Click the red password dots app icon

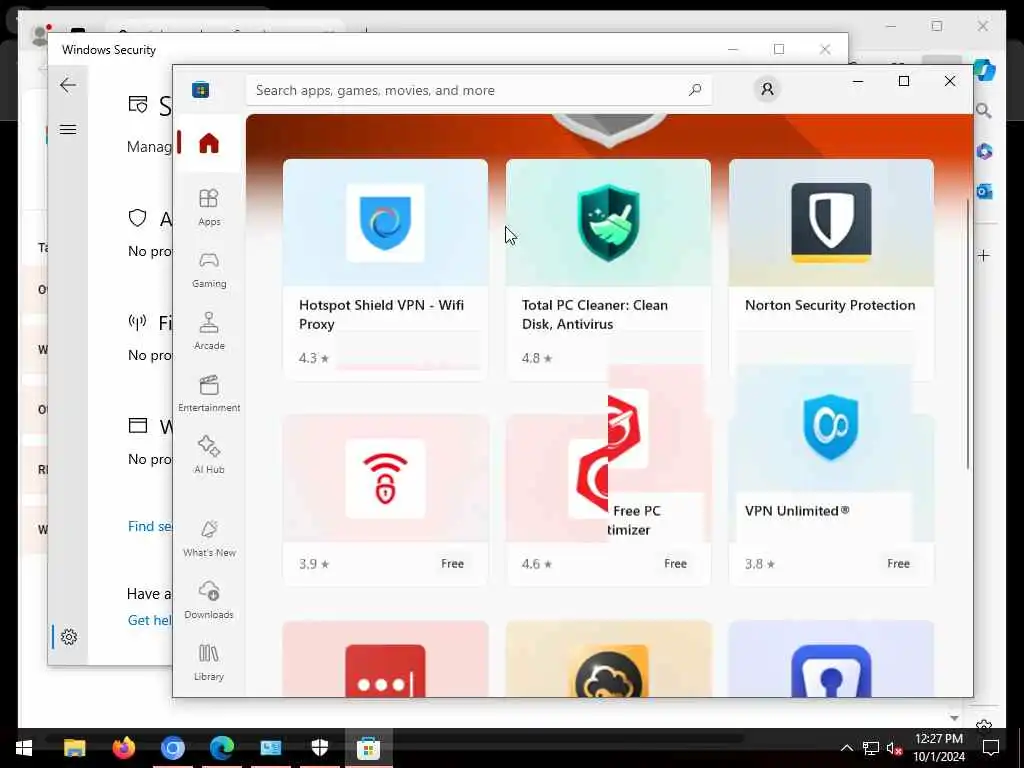(x=385, y=671)
